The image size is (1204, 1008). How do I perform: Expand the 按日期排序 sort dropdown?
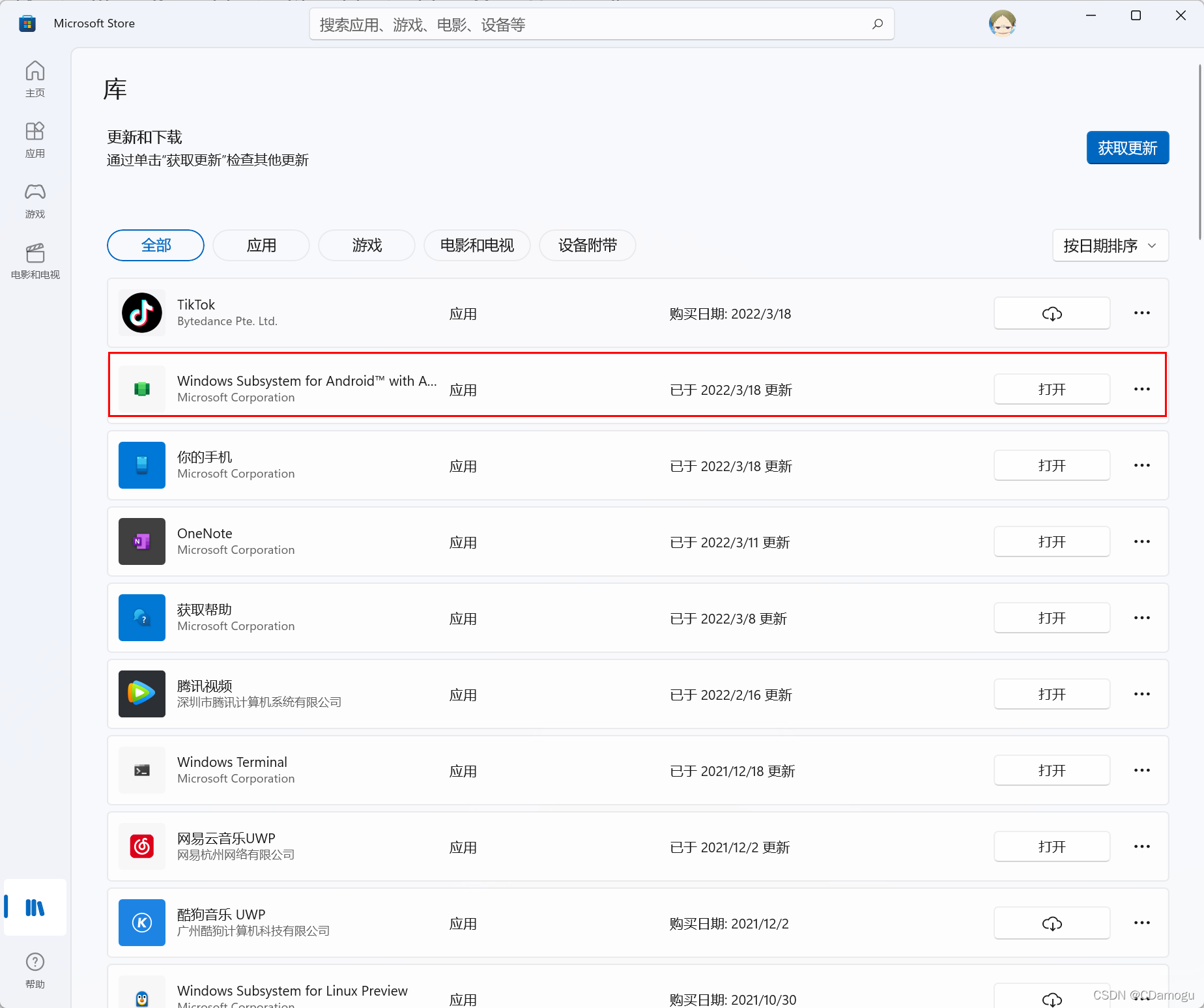(x=1110, y=246)
